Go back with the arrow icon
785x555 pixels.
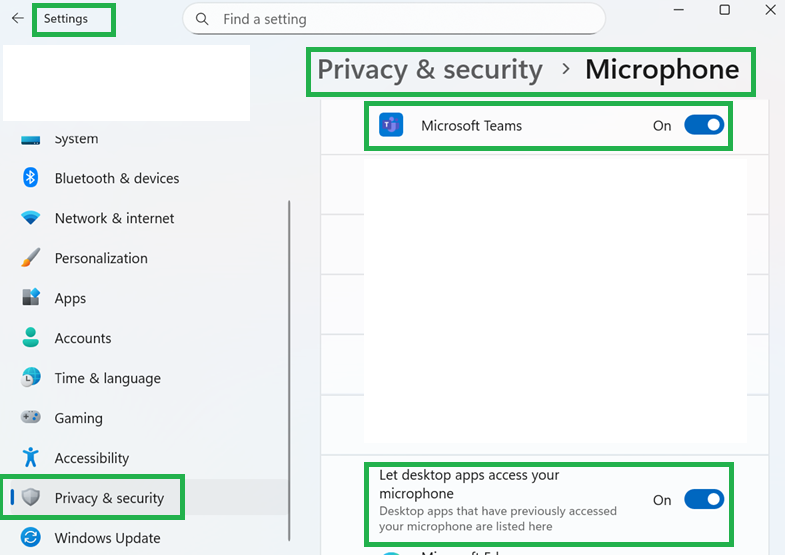click(x=18, y=19)
